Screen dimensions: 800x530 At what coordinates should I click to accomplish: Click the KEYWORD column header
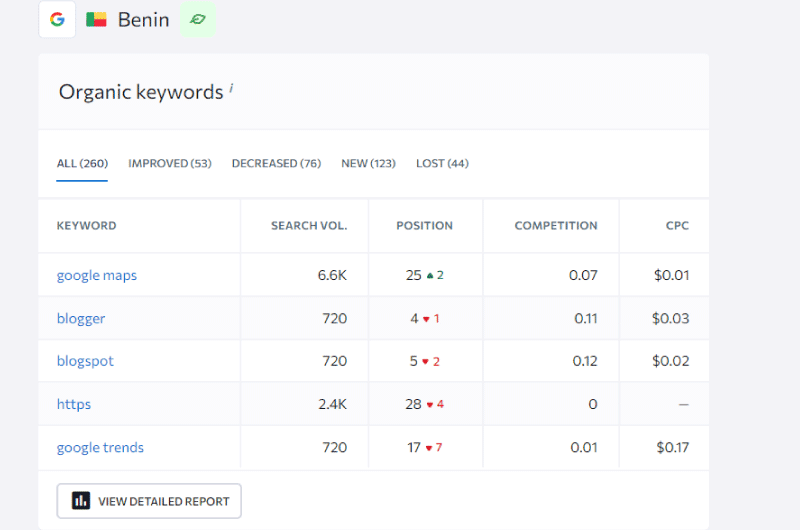click(x=86, y=225)
